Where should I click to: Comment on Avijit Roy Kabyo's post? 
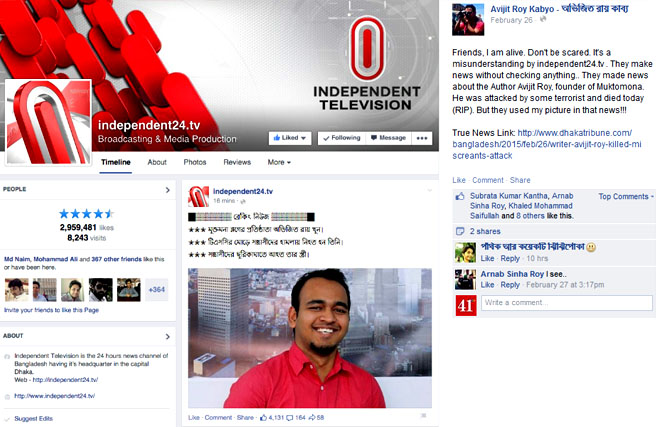487,180
